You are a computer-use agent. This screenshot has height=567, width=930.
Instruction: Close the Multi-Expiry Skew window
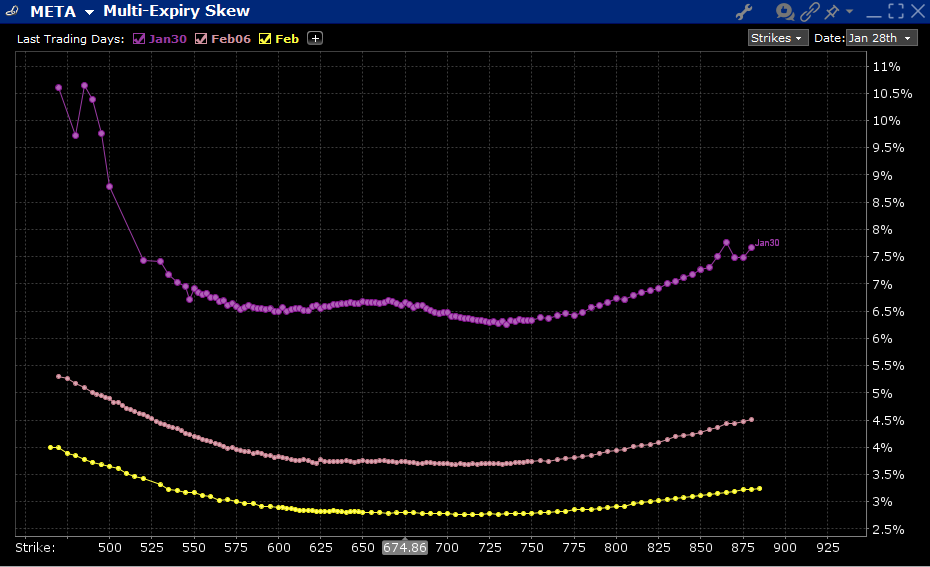[x=918, y=11]
